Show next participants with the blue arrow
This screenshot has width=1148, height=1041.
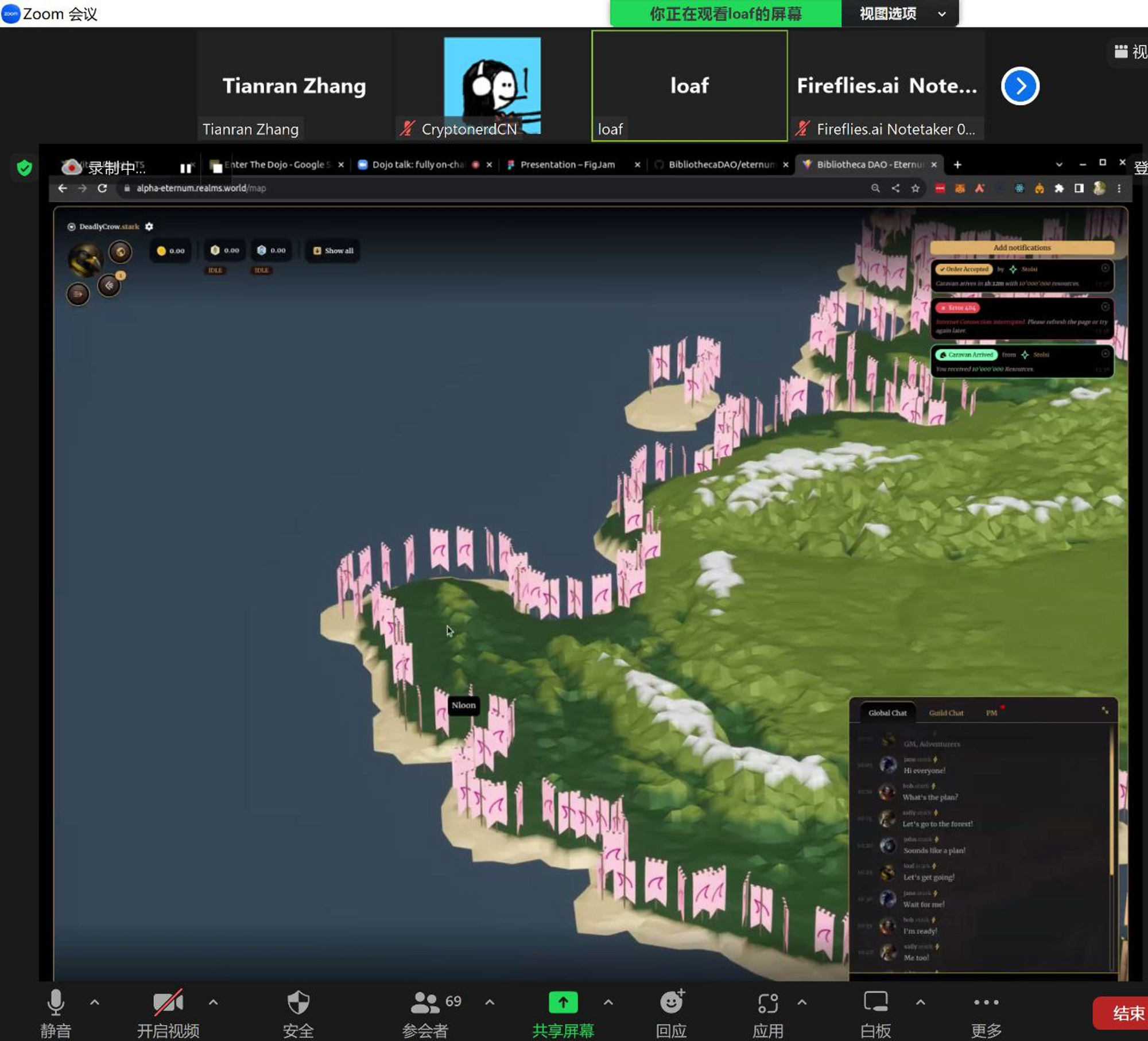point(1020,86)
